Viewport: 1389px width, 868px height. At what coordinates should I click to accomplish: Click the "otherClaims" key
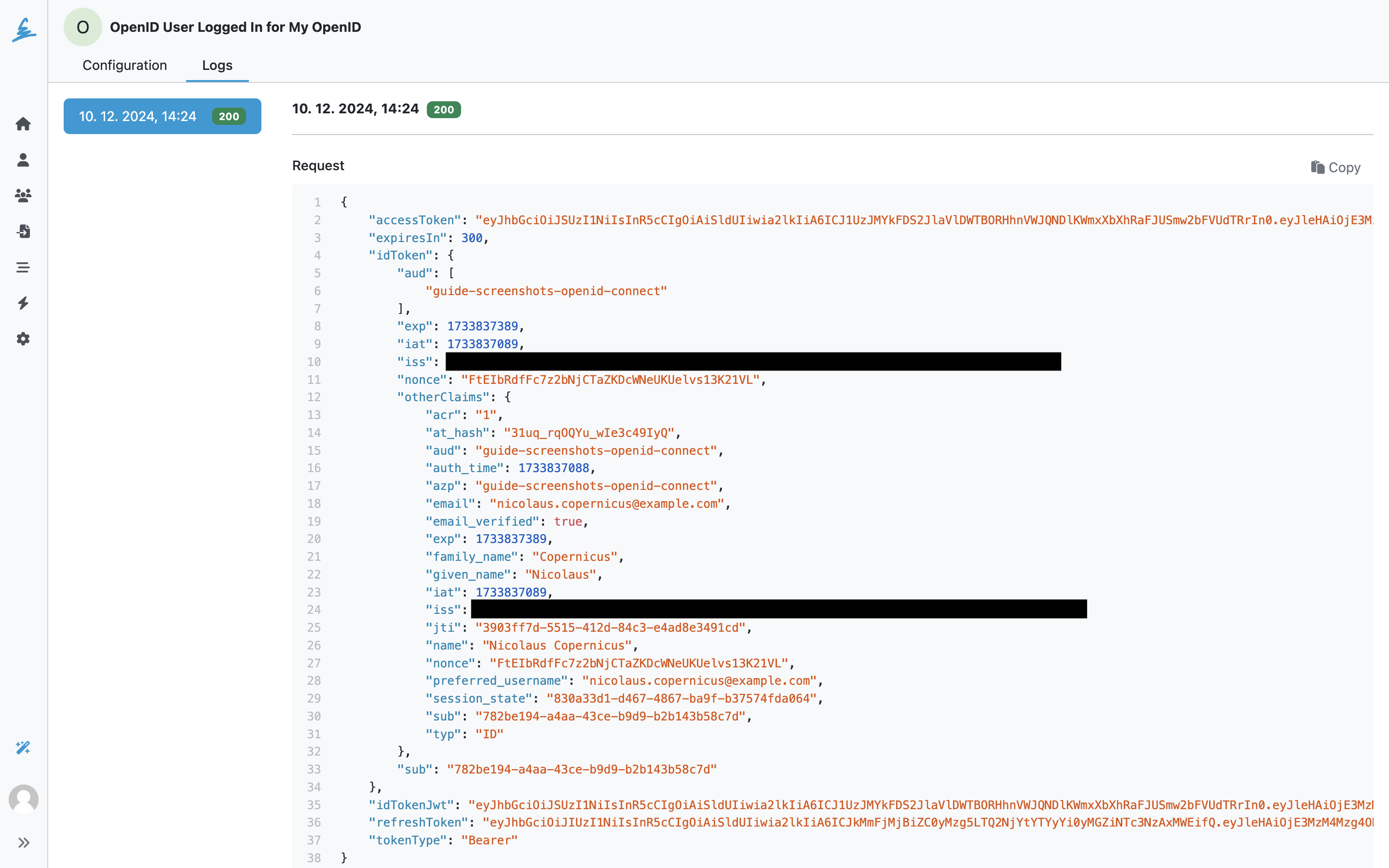(x=443, y=397)
